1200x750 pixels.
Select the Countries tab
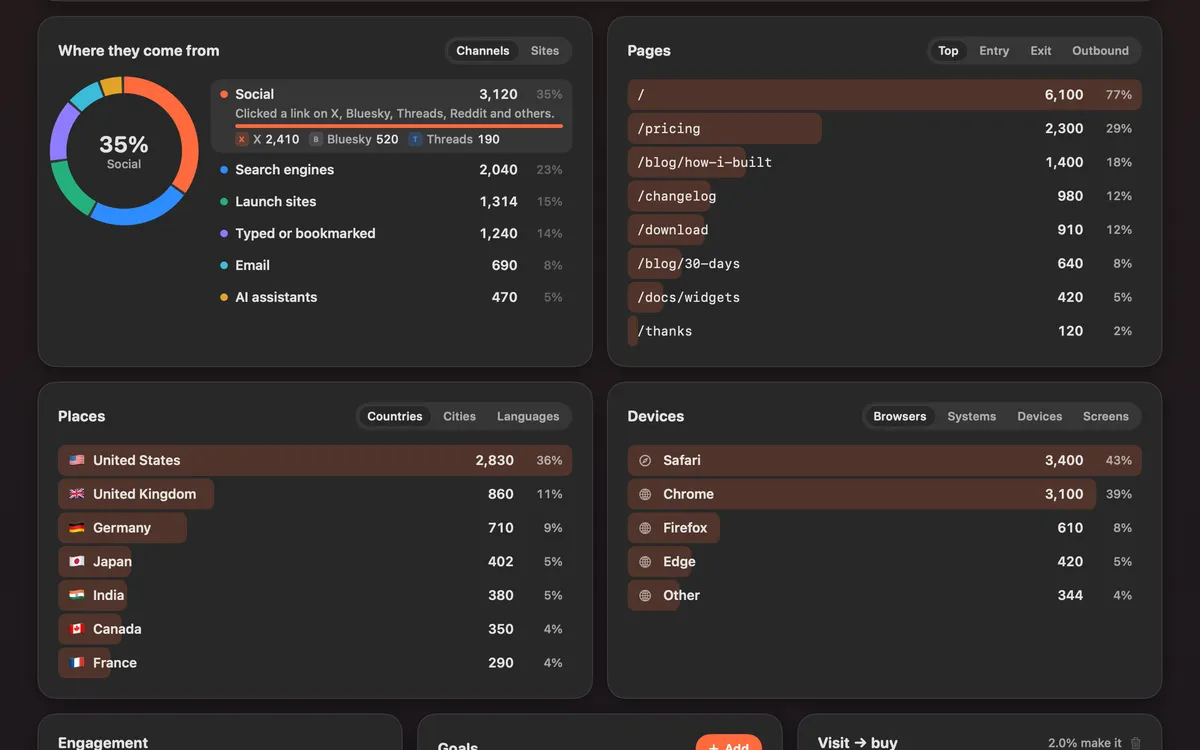point(395,417)
